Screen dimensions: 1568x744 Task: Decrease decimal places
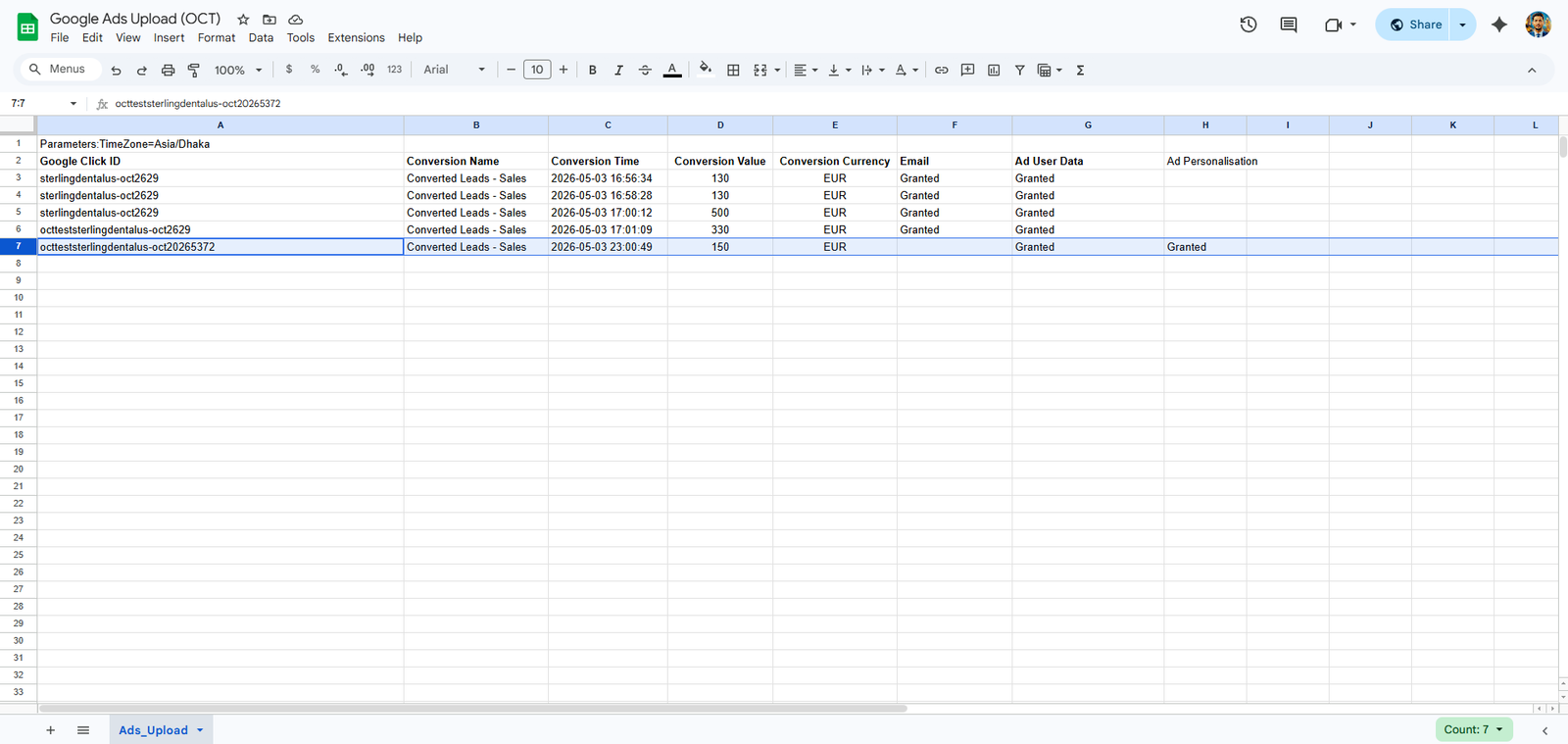pos(340,70)
